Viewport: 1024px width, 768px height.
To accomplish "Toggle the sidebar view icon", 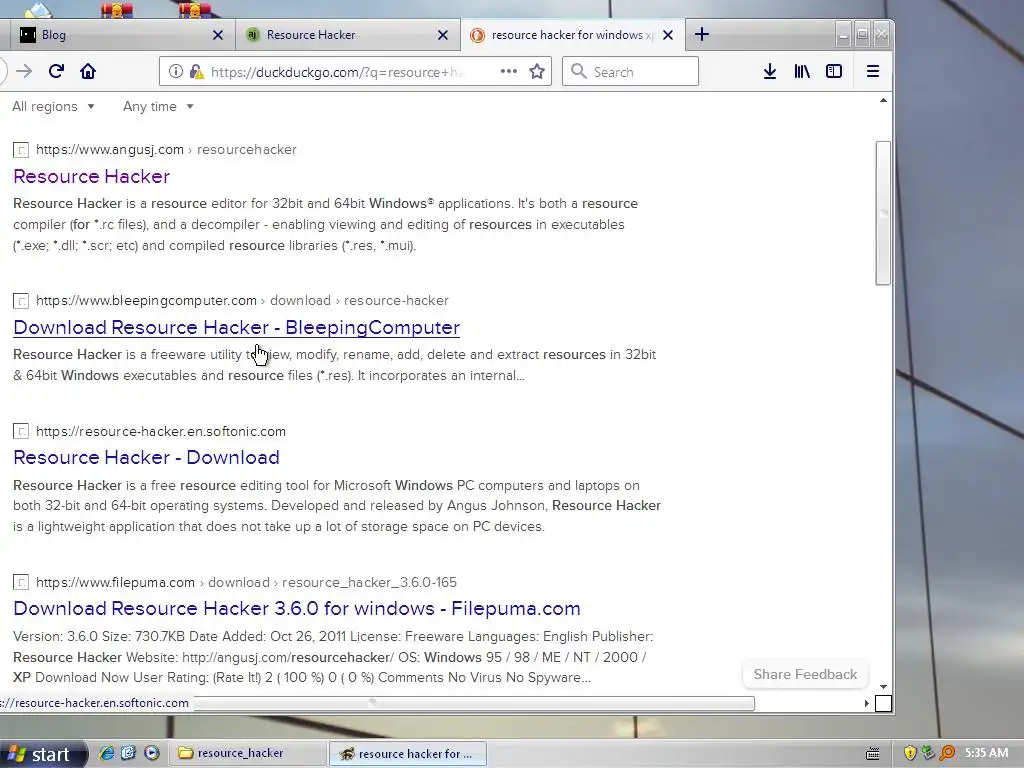I will point(834,71).
